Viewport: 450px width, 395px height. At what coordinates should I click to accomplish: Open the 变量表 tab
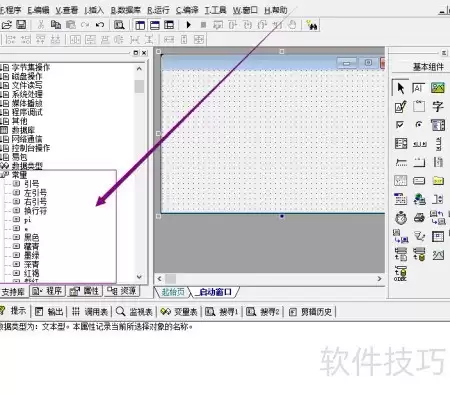click(179, 312)
